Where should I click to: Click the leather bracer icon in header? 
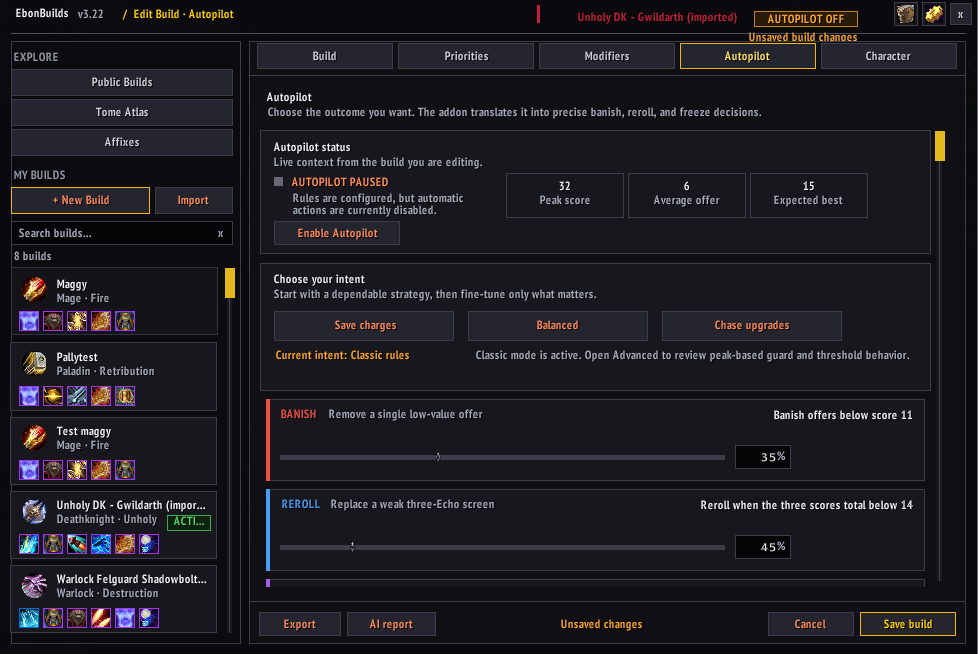(x=905, y=14)
